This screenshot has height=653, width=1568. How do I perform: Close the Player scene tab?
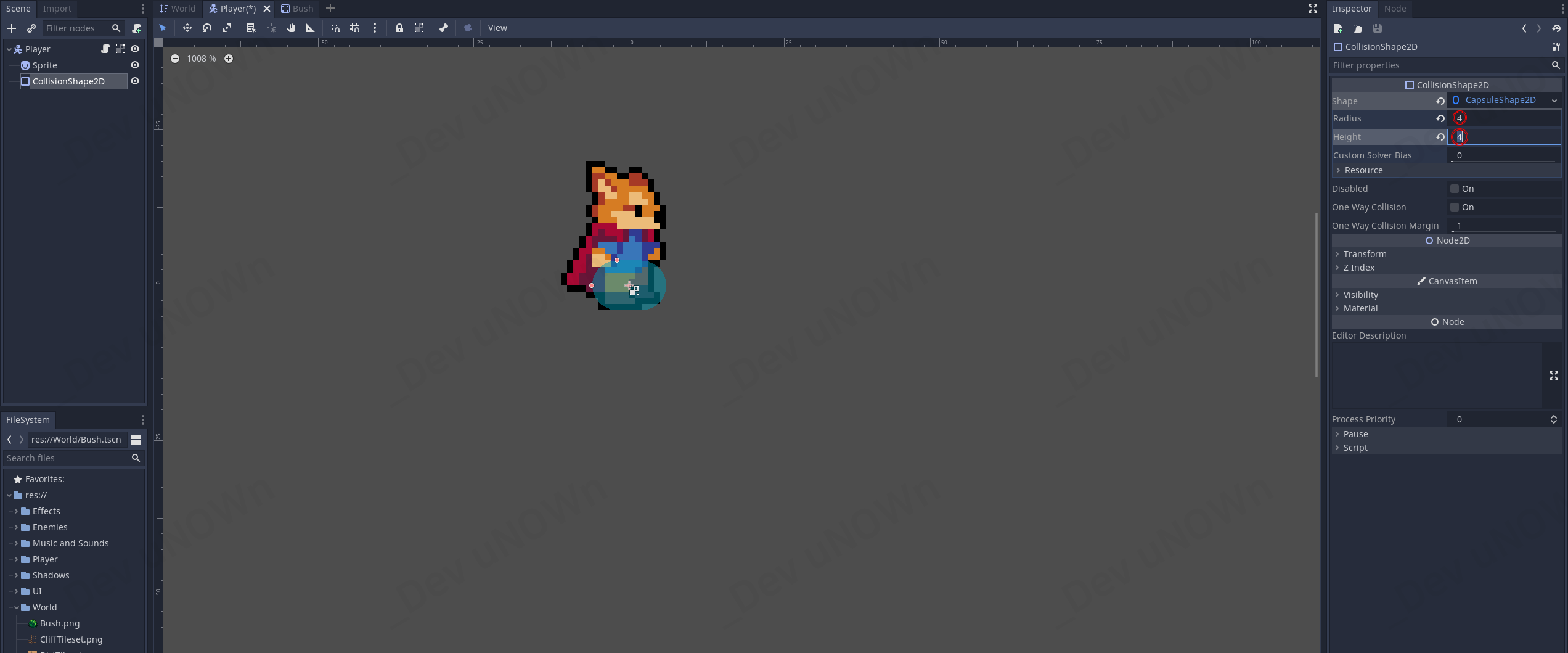[x=267, y=9]
